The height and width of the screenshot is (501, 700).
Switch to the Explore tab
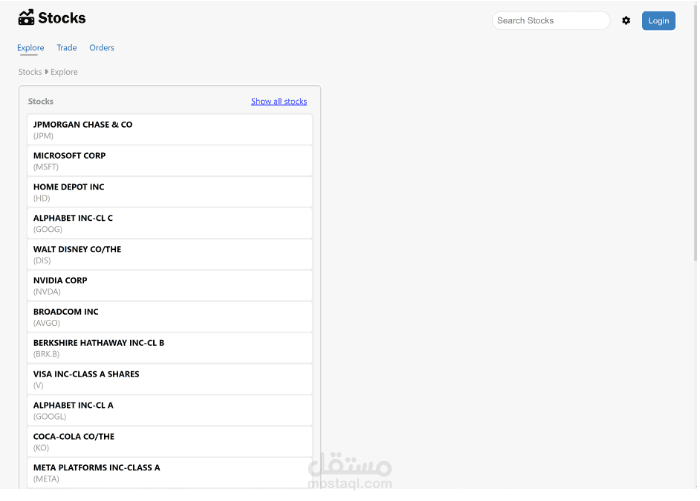coord(31,48)
